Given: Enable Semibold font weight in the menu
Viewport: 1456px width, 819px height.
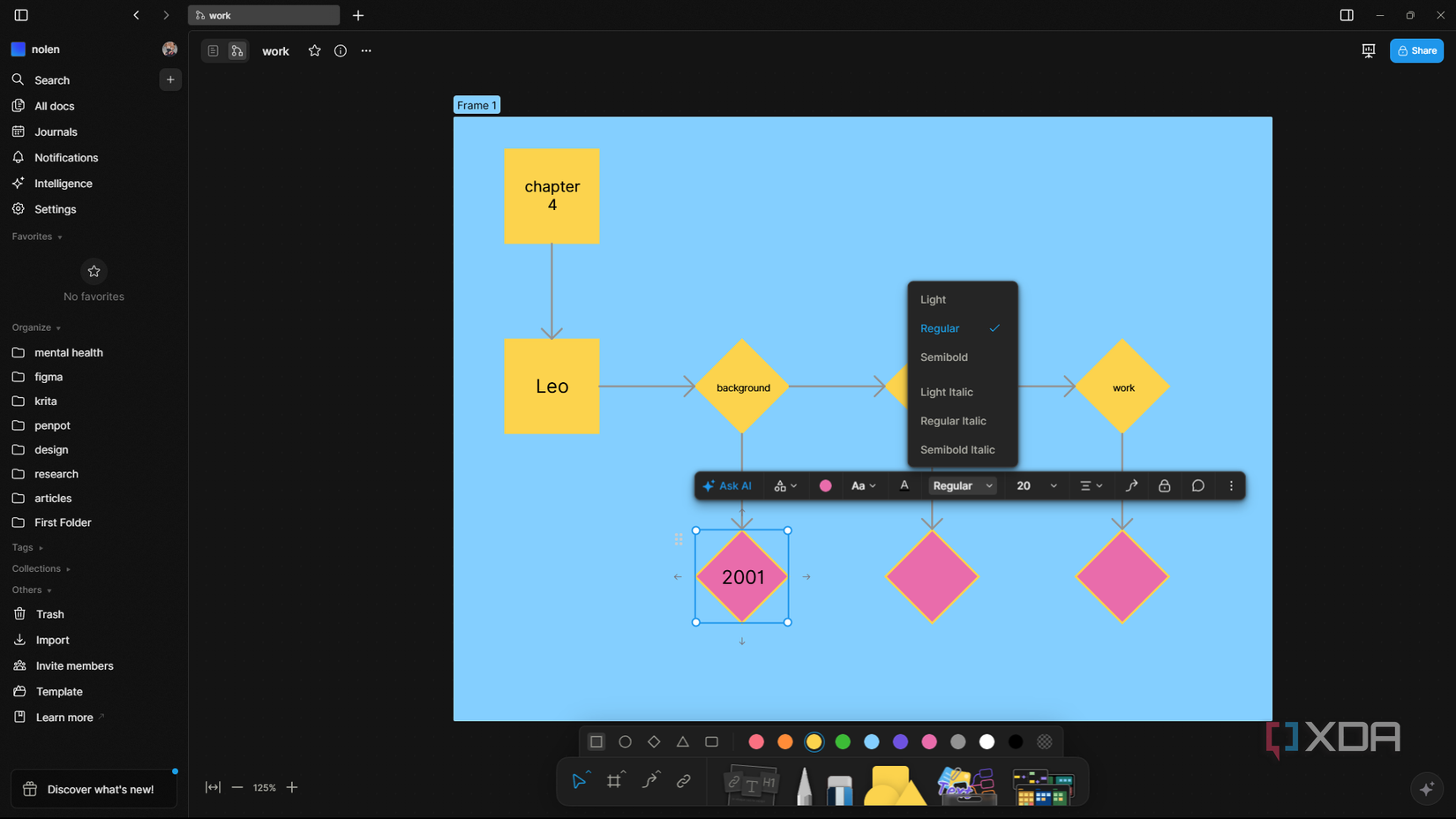Looking at the screenshot, I should coord(943,357).
